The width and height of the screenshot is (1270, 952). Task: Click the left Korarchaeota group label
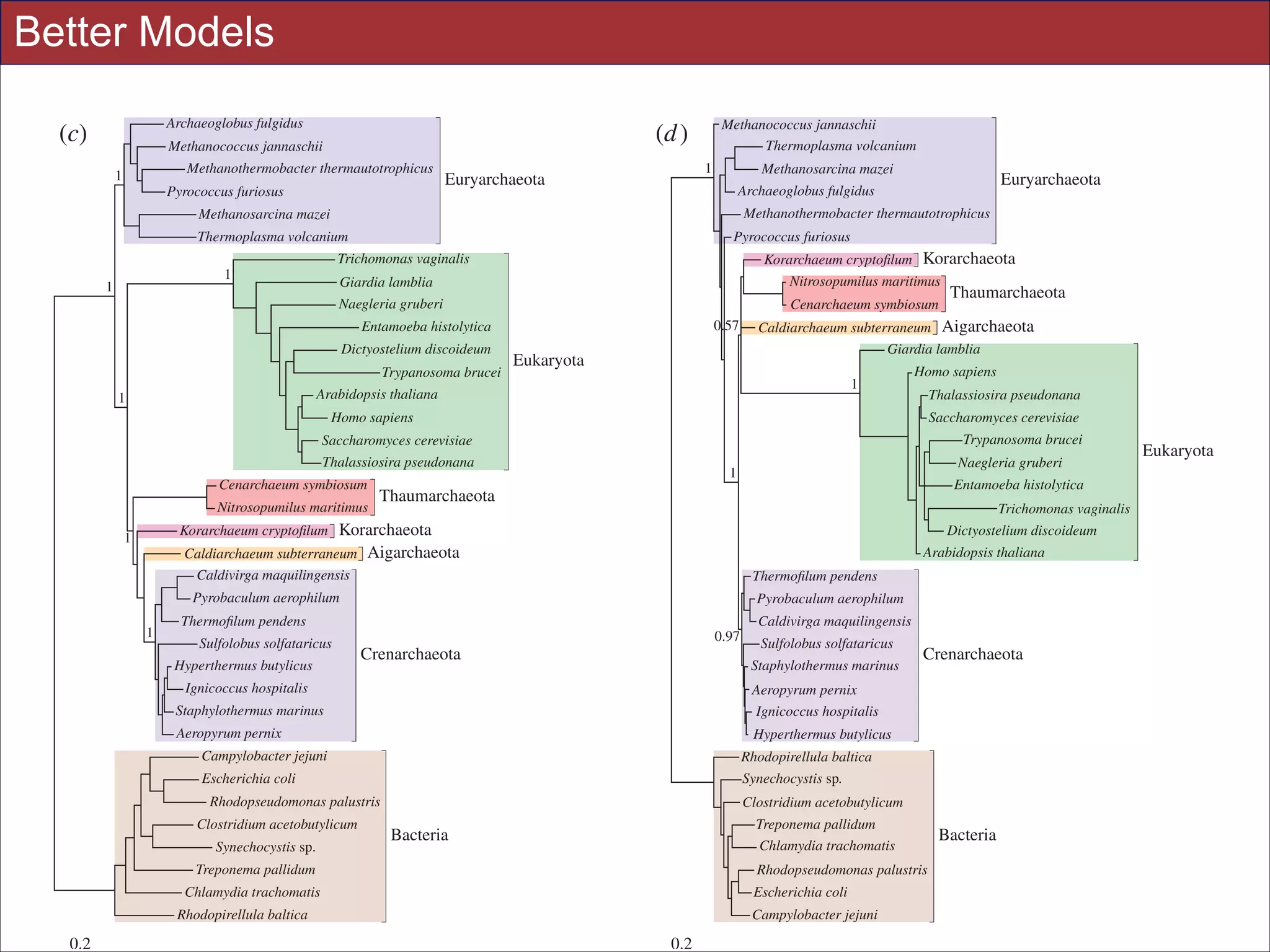(384, 530)
